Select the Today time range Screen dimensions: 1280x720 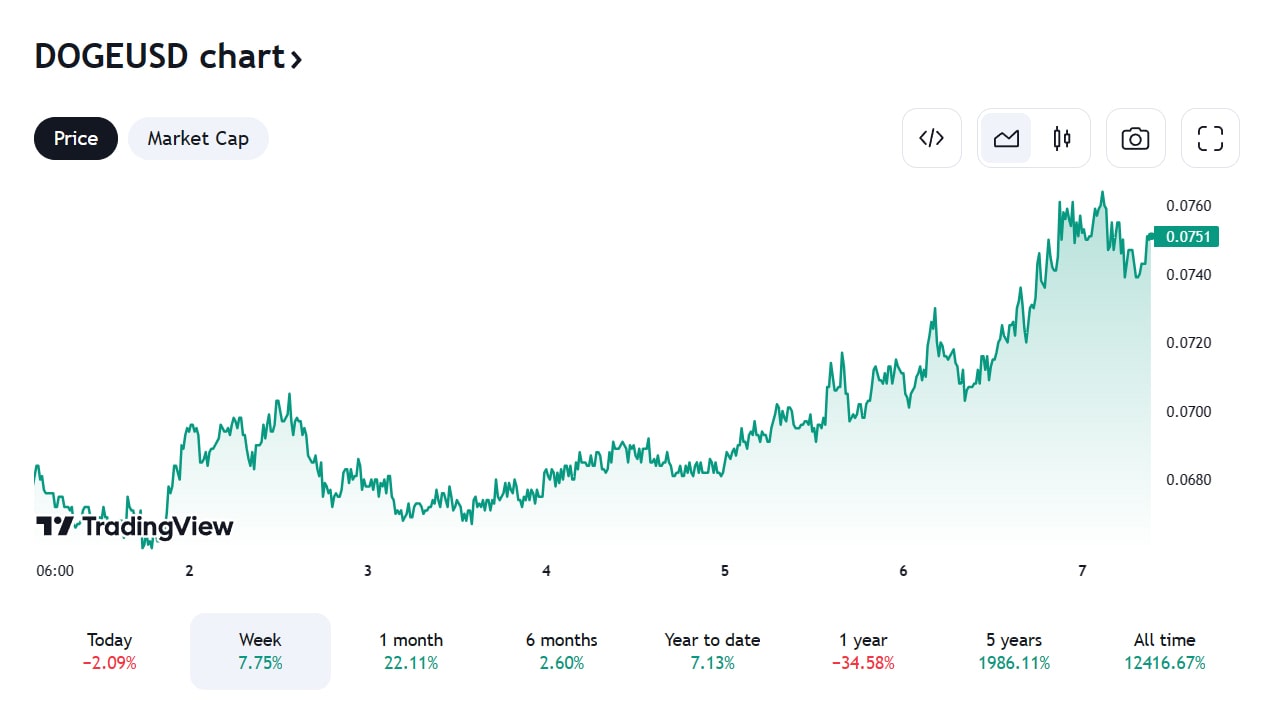[110, 651]
